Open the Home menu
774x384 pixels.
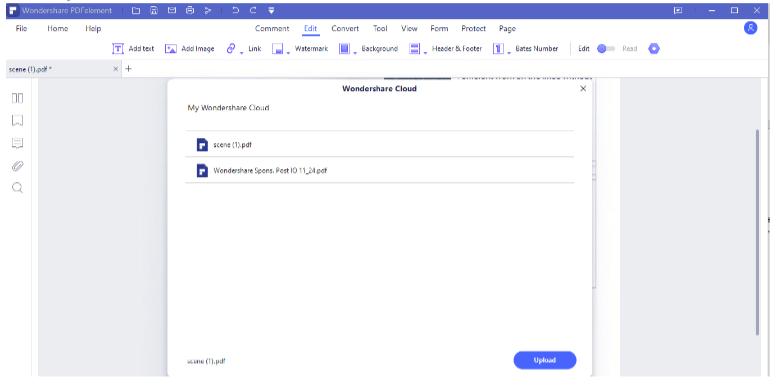pyautogui.click(x=58, y=29)
